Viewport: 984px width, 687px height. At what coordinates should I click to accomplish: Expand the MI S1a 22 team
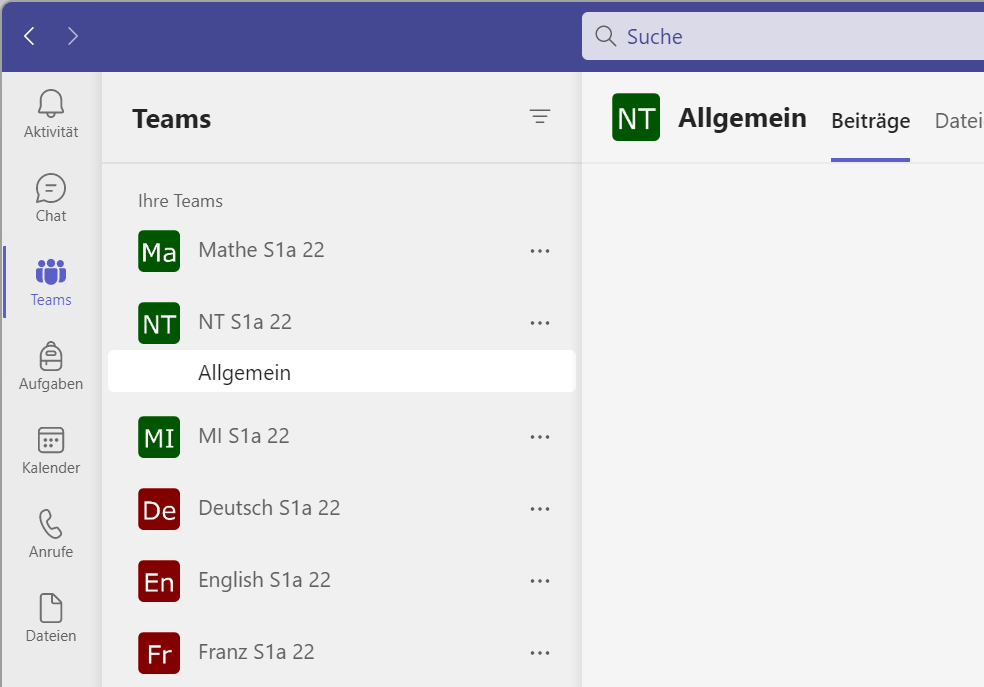click(244, 436)
